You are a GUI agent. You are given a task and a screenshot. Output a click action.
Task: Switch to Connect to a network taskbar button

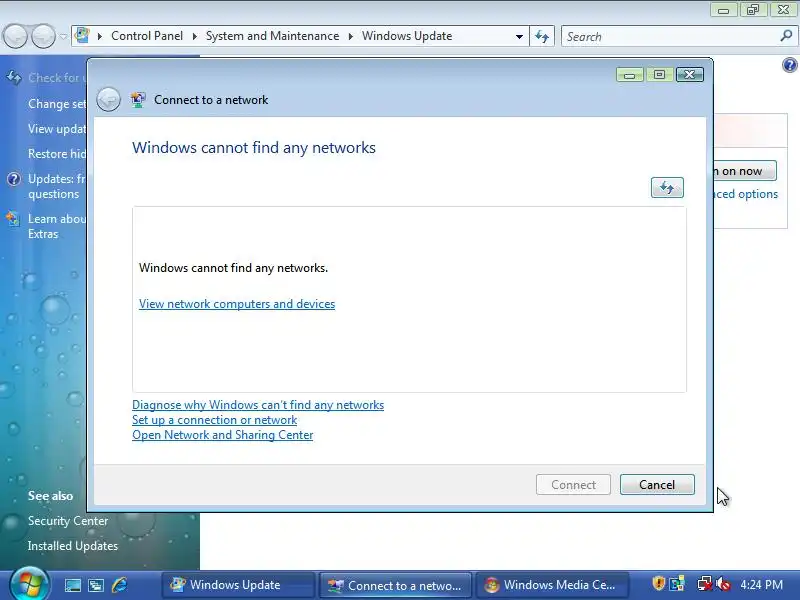(x=395, y=585)
